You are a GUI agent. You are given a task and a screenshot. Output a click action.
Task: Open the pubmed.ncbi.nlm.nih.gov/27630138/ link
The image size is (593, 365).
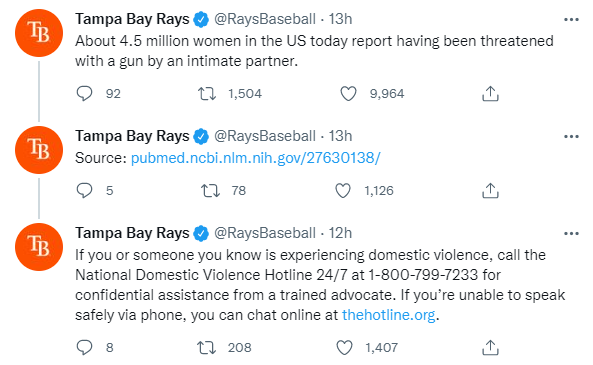[256, 158]
